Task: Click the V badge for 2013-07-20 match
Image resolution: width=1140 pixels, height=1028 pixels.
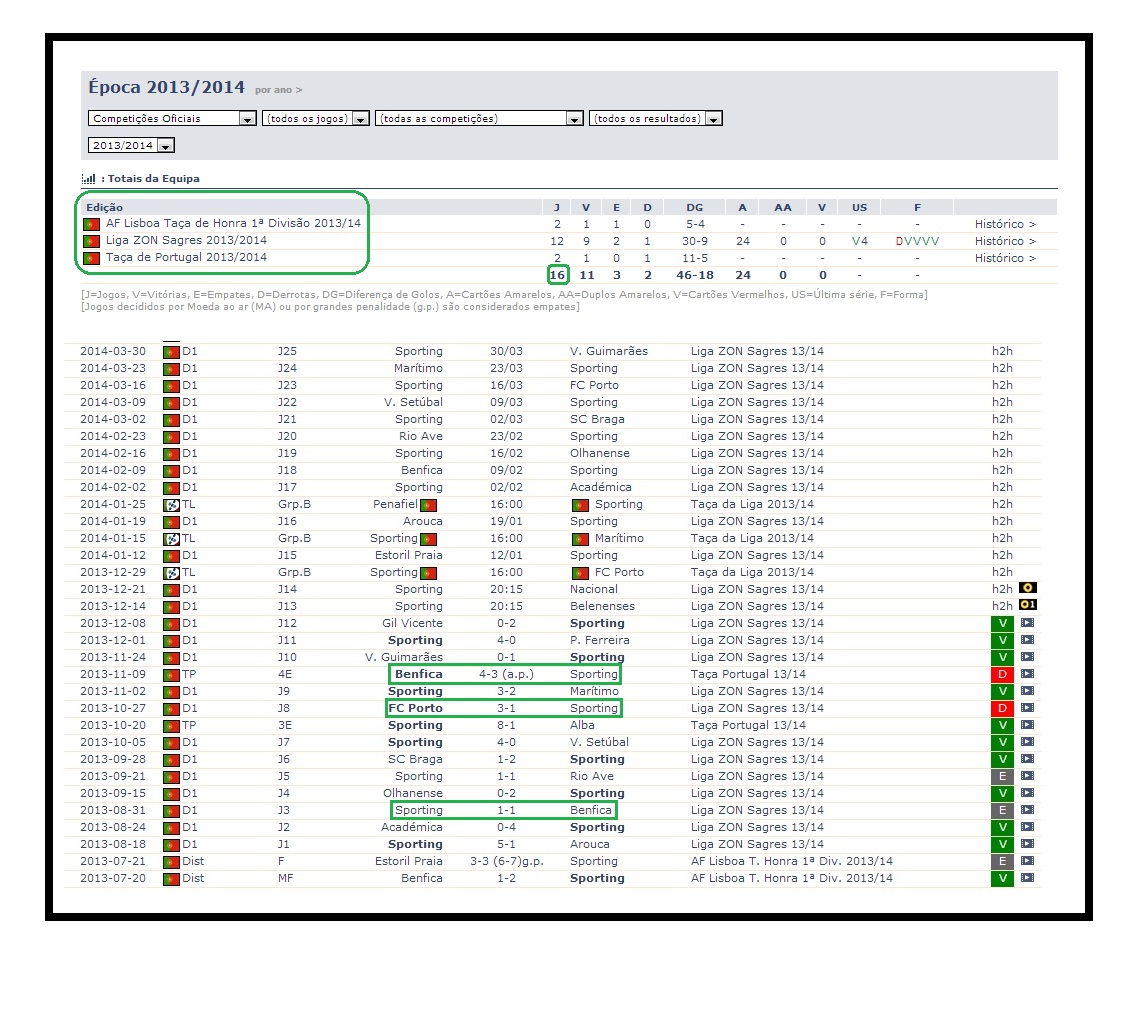Action: [x=1003, y=878]
